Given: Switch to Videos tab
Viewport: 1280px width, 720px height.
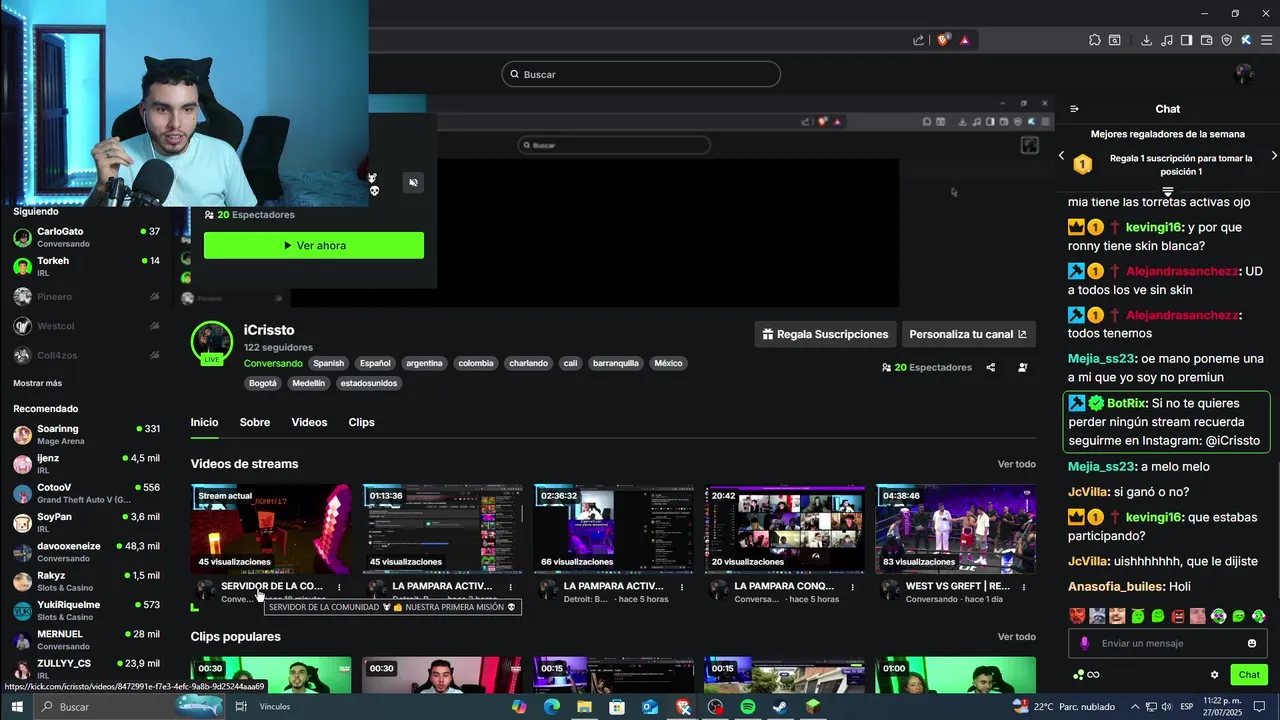Looking at the screenshot, I should pyautogui.click(x=309, y=422).
